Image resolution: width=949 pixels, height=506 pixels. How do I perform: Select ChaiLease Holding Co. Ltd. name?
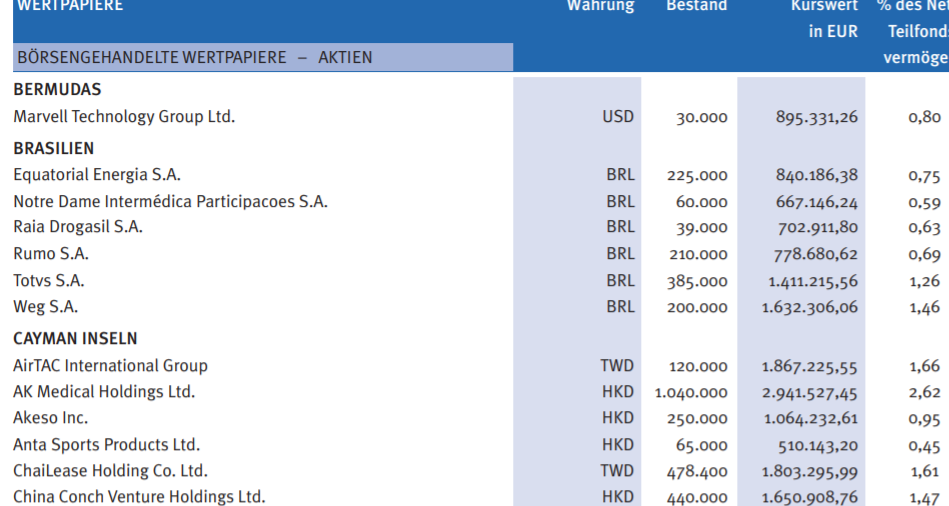[110, 471]
